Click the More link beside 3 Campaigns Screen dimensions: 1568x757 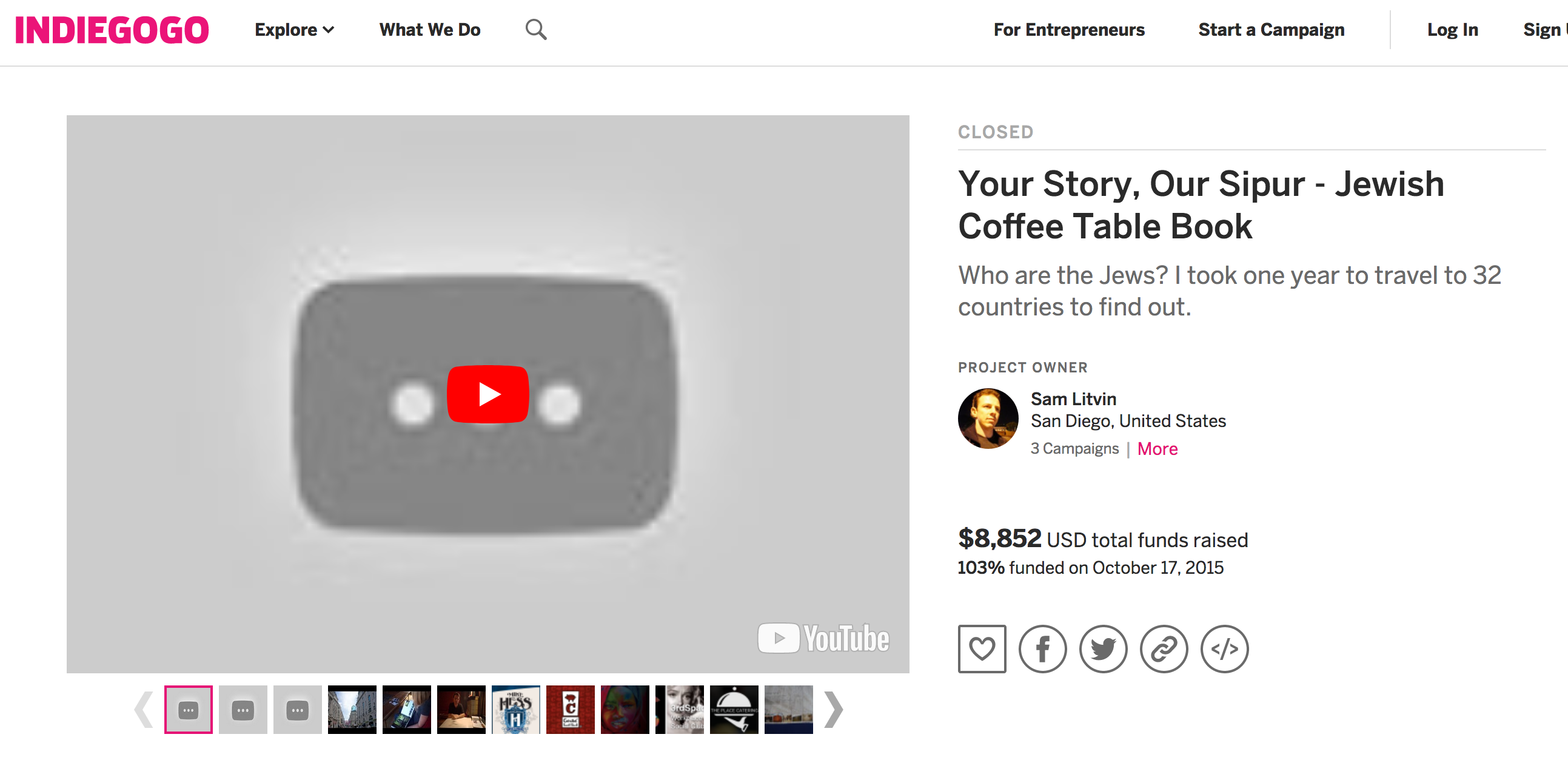coord(1157,449)
